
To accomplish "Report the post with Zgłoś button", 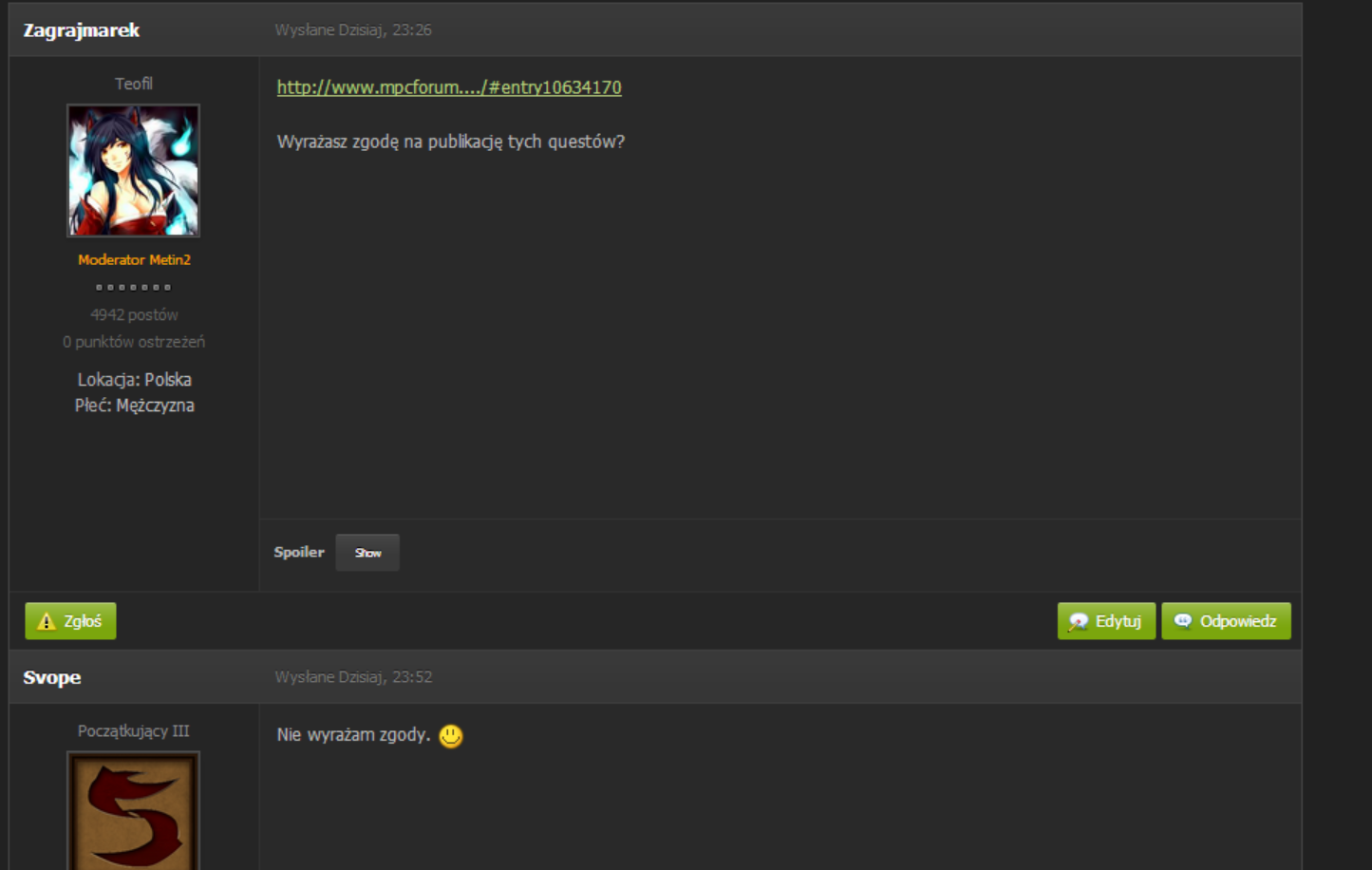I will [70, 621].
